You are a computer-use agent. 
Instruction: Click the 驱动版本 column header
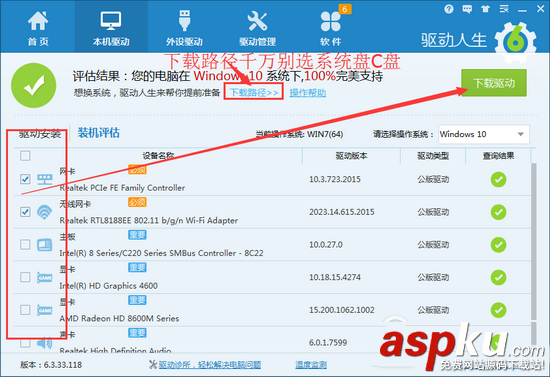[x=351, y=156]
